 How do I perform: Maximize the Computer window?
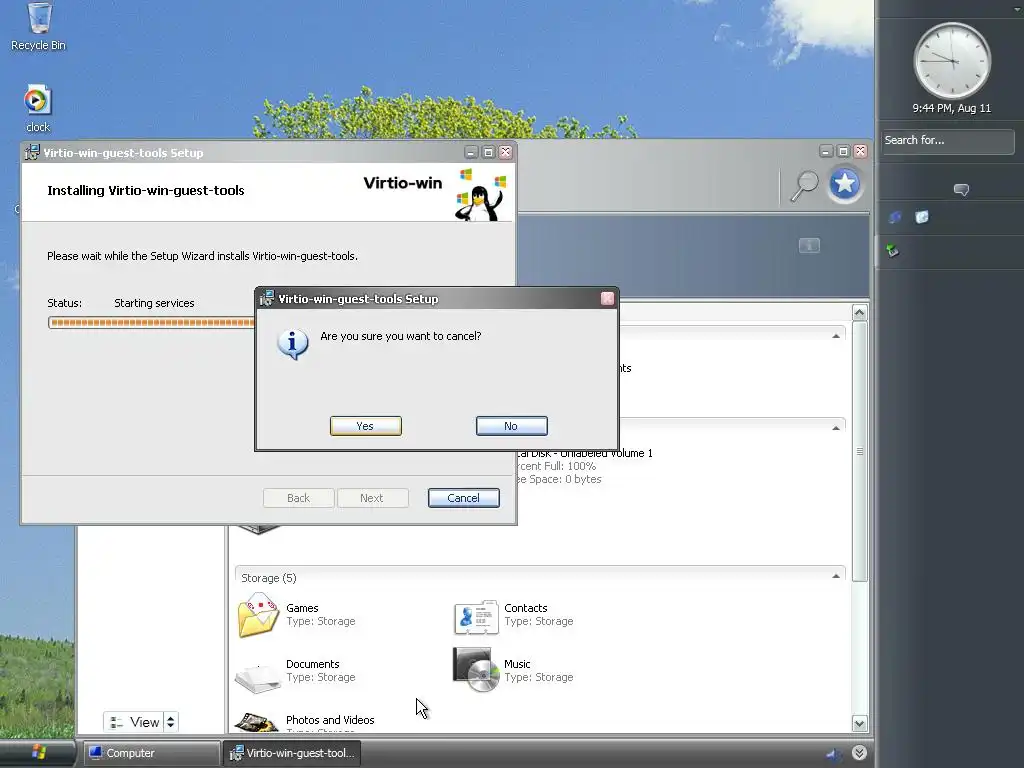843,152
